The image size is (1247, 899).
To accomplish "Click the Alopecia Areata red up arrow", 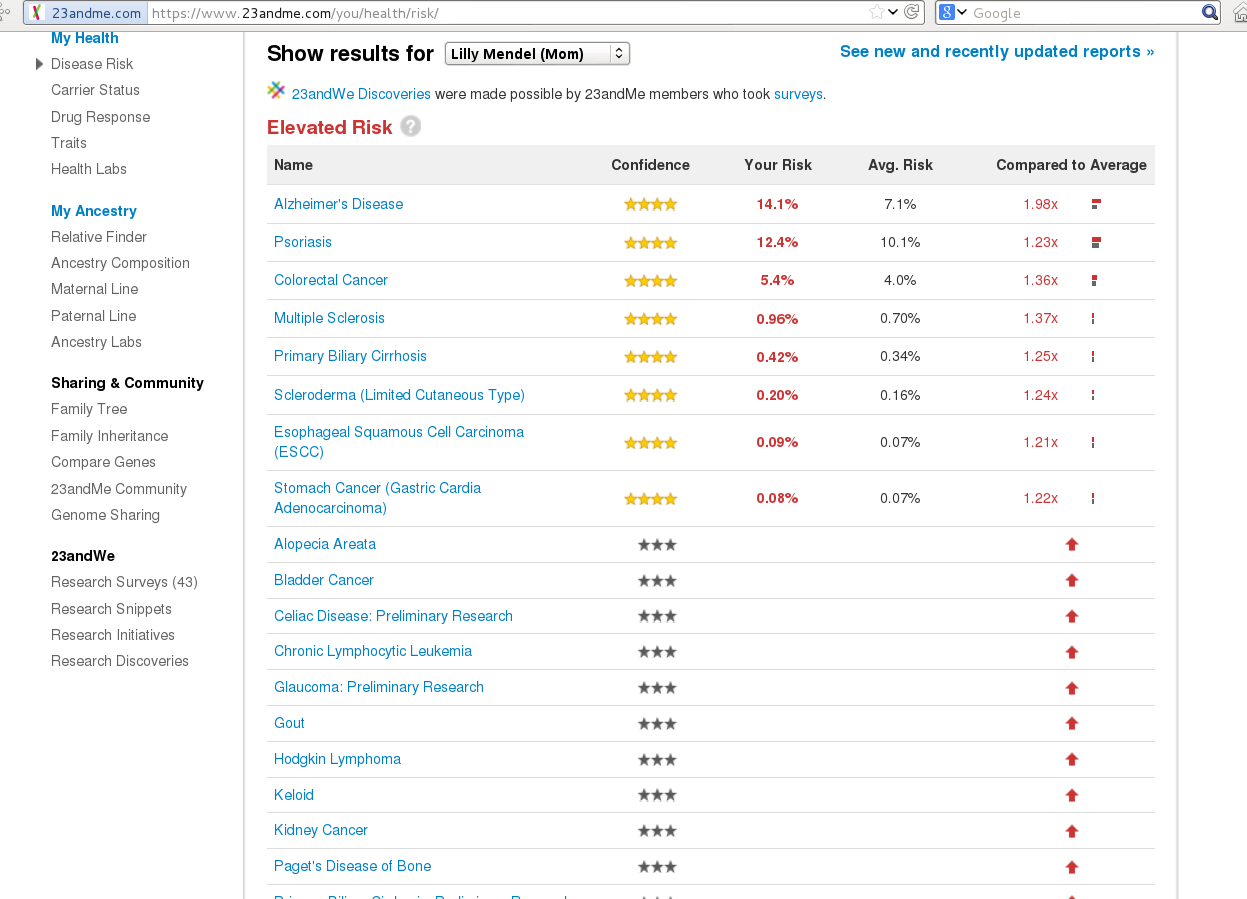I will pos(1072,545).
